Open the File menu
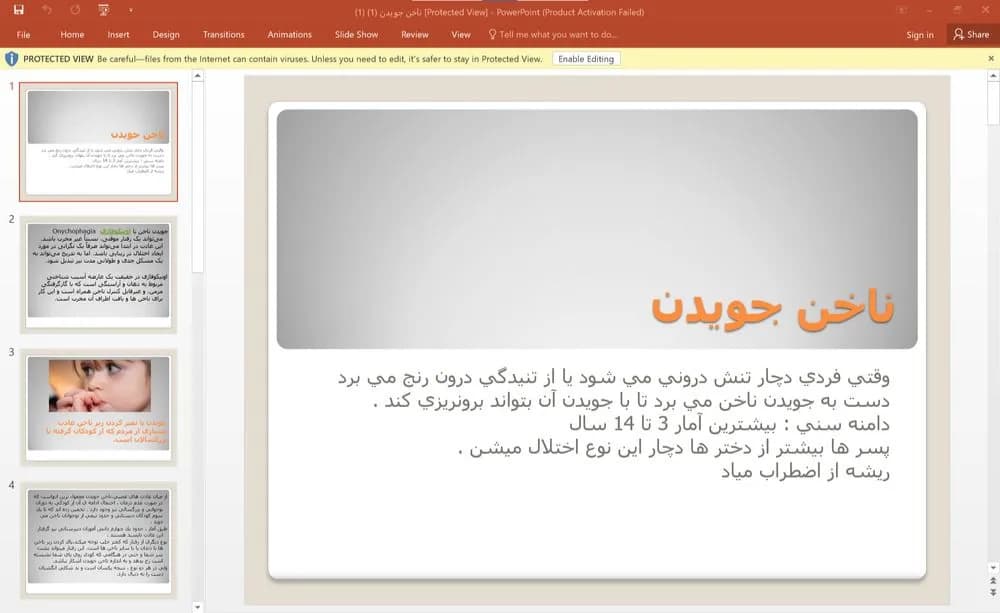The width and height of the screenshot is (1000, 613). click(24, 34)
